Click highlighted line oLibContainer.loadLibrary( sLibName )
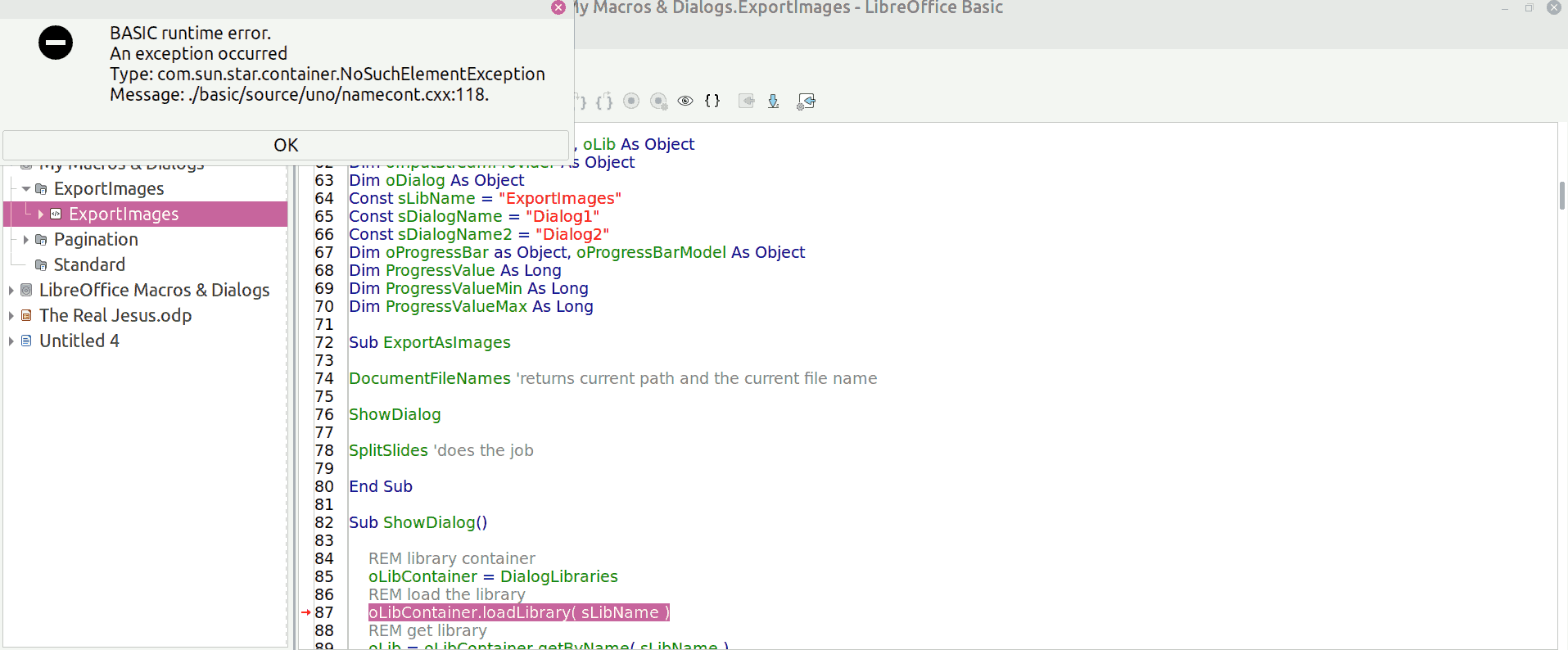Viewport: 1568px width, 650px height. pos(519,612)
